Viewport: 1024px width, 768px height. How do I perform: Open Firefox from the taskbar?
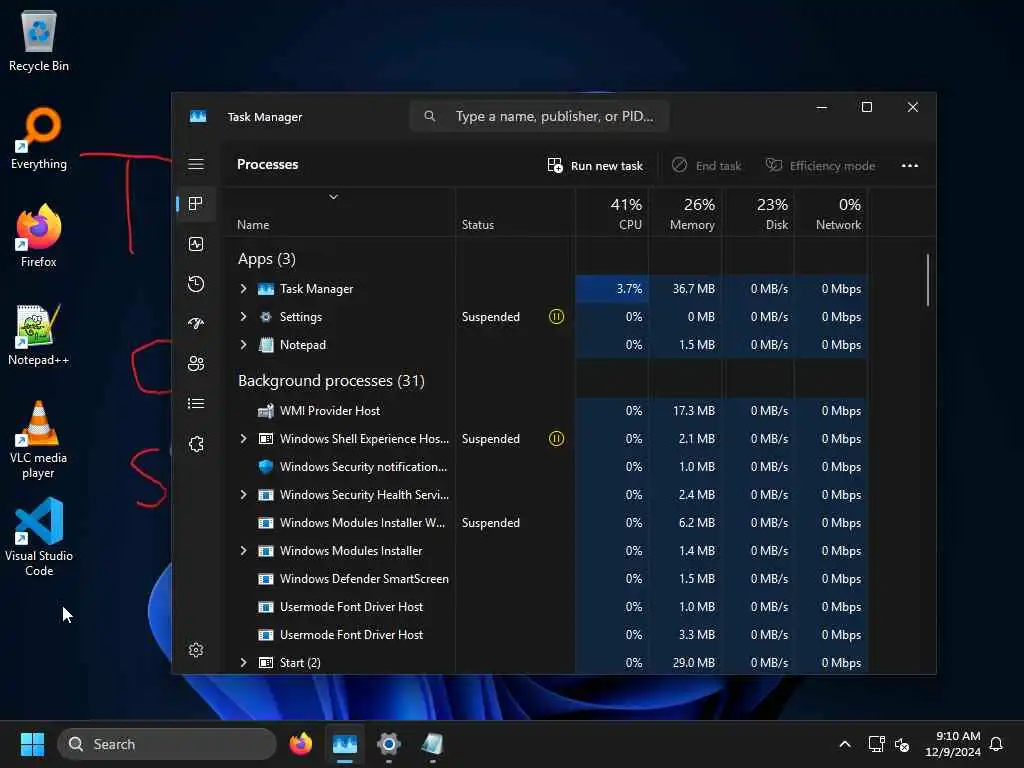tap(301, 744)
